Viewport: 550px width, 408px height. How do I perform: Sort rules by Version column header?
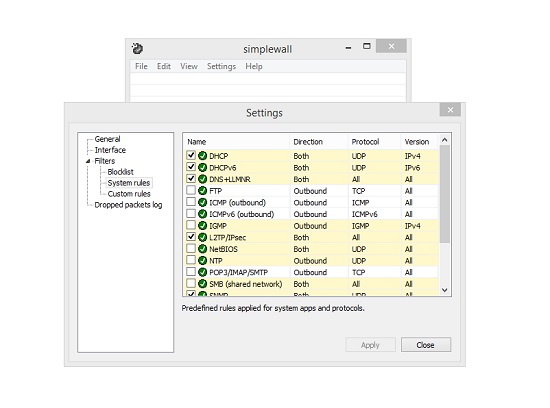pos(420,142)
